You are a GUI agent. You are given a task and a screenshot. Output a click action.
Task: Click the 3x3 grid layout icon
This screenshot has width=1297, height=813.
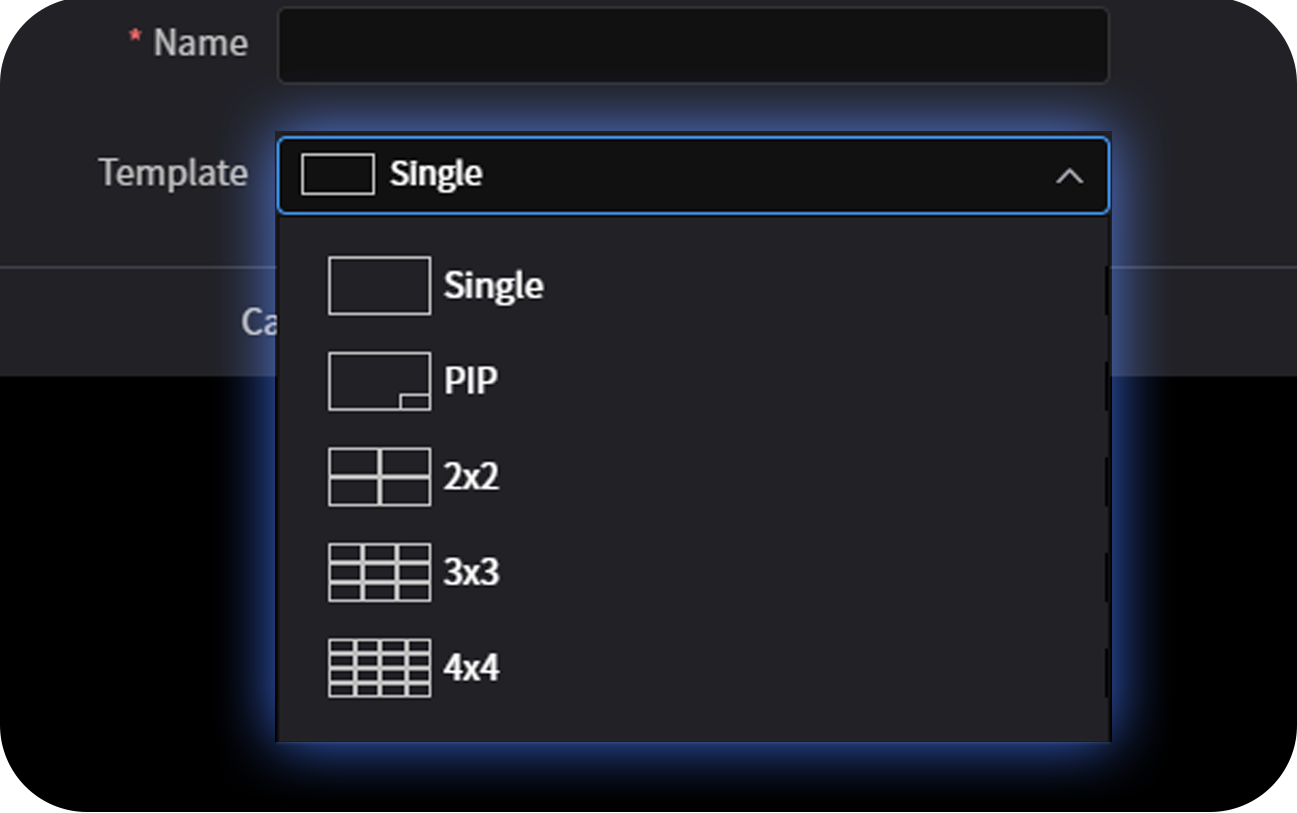click(x=379, y=572)
